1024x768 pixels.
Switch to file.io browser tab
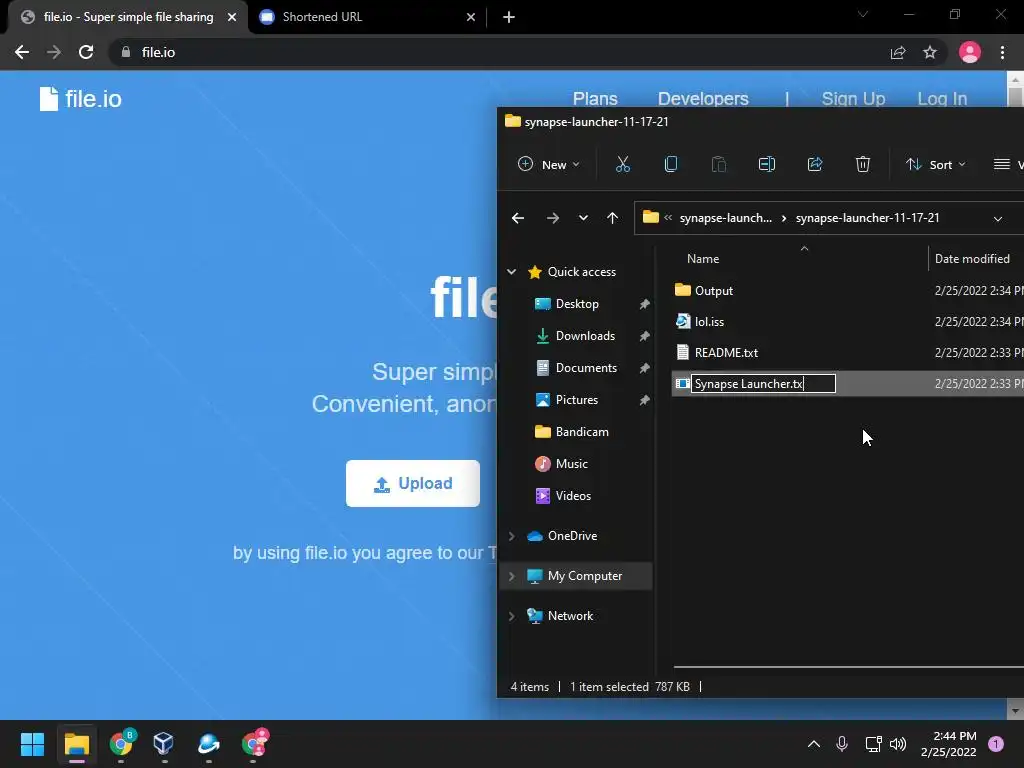tap(128, 17)
